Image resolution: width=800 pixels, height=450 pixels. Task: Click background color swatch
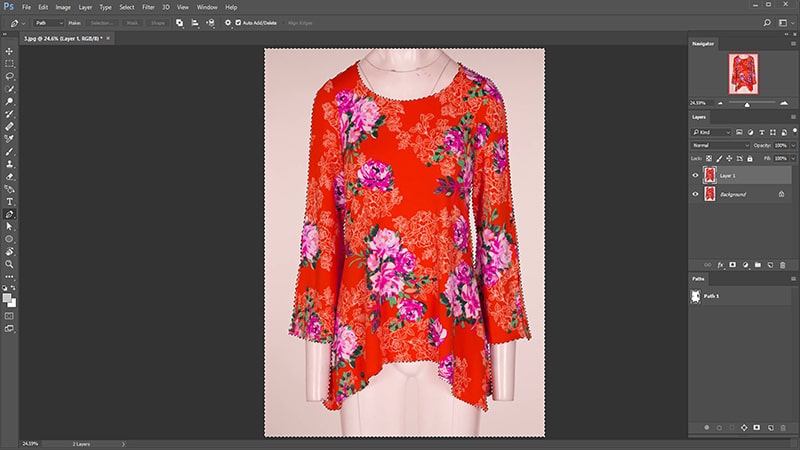click(x=13, y=304)
